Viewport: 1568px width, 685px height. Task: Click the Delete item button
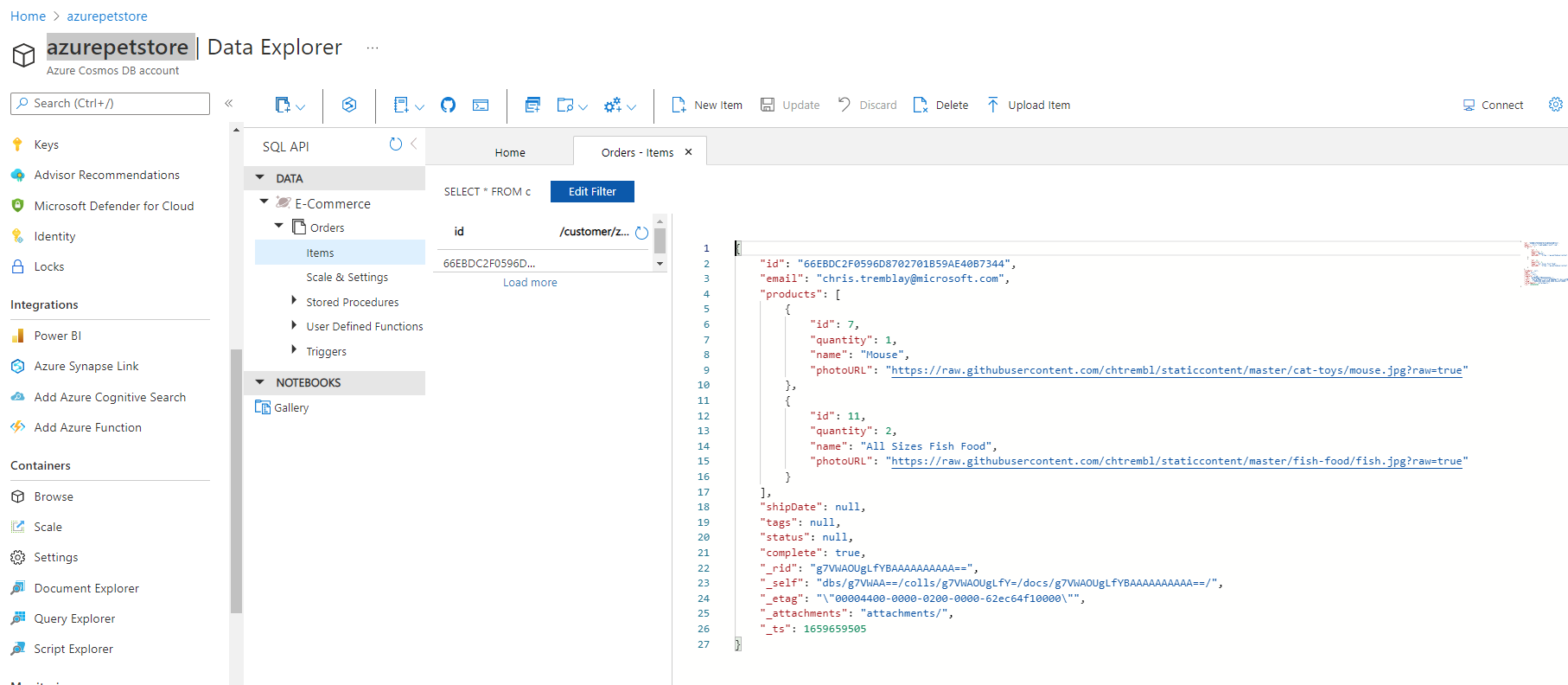click(941, 105)
